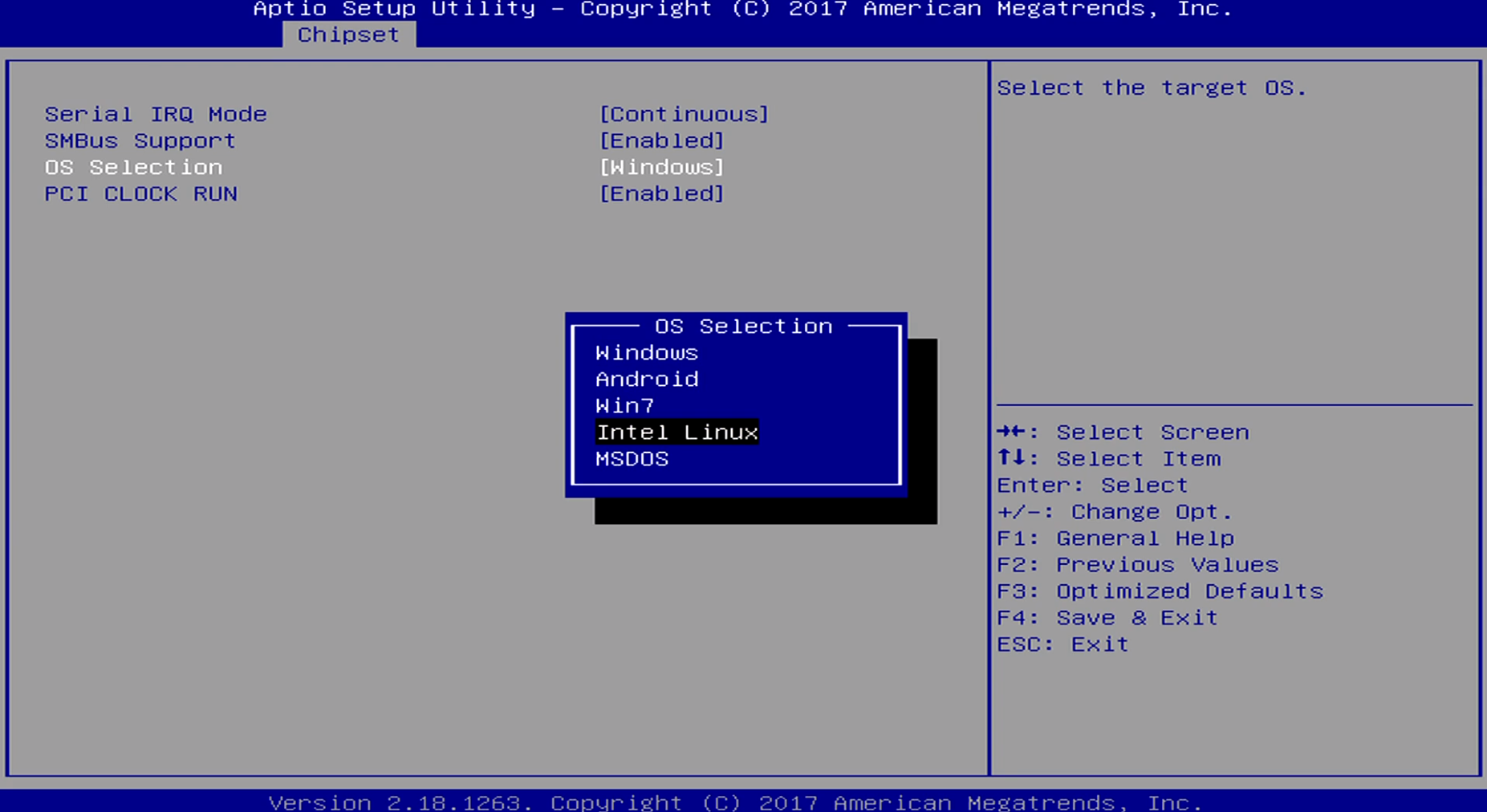This screenshot has width=1487, height=812.
Task: Choose Win7 in OS Selection popup
Action: [624, 405]
